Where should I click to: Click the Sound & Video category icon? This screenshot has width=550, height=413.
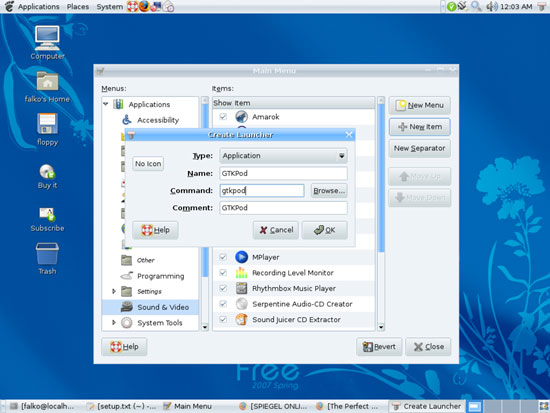point(127,307)
